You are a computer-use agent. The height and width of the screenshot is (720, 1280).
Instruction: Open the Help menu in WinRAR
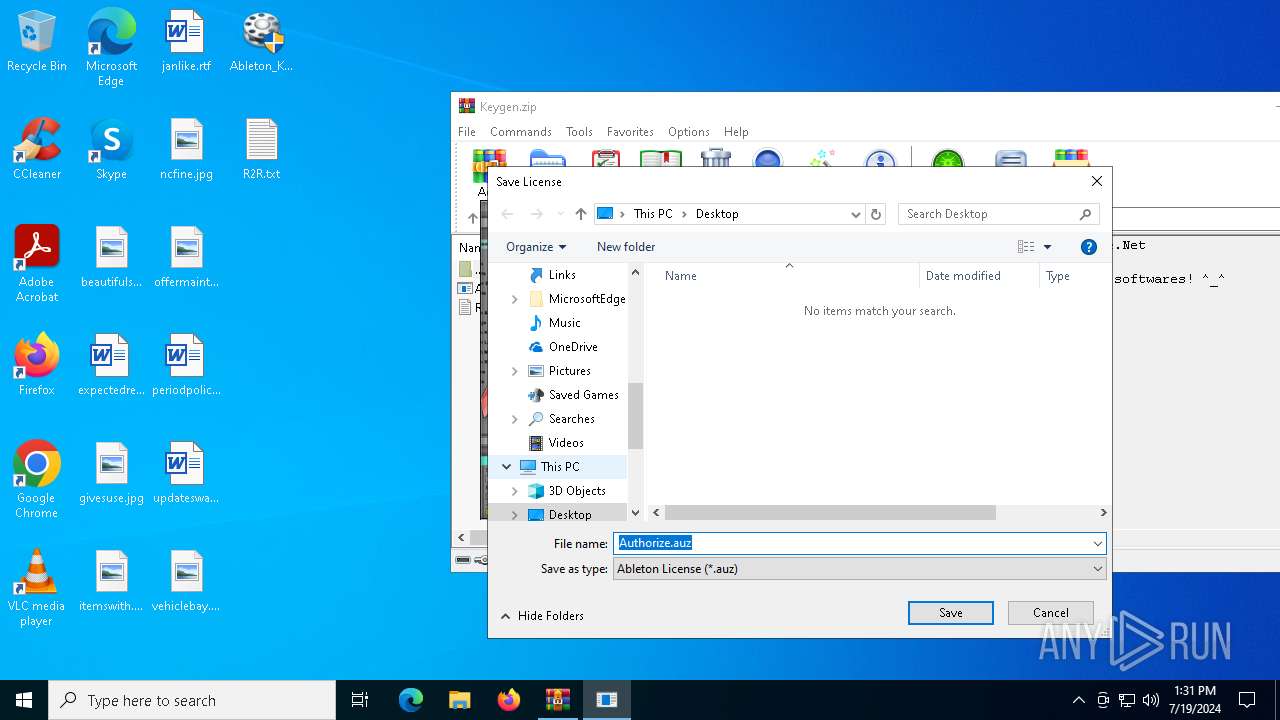coord(736,132)
